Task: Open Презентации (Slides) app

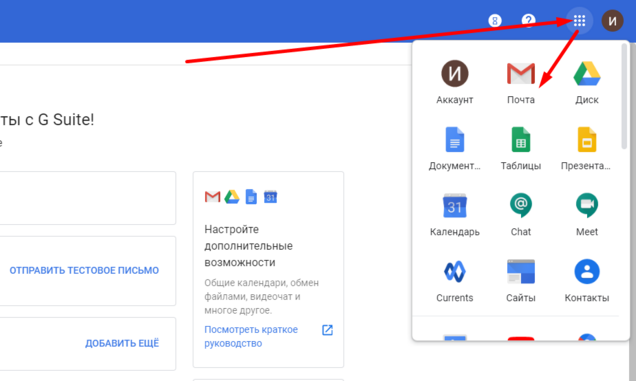Action: pos(587,149)
